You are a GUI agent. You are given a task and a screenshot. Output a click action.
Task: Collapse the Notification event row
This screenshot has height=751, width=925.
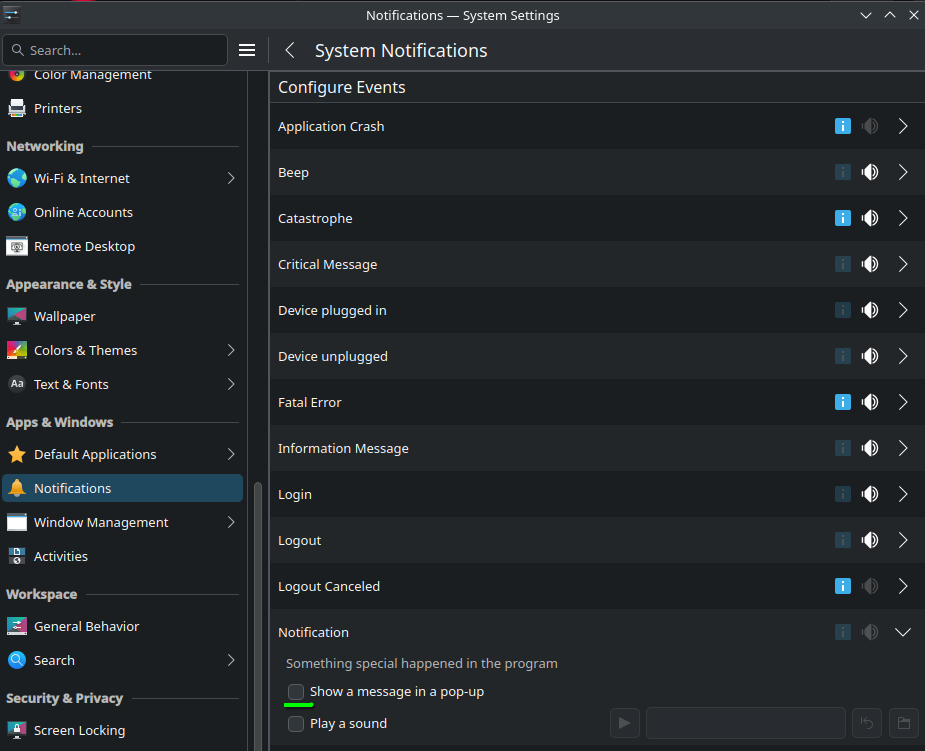click(903, 632)
